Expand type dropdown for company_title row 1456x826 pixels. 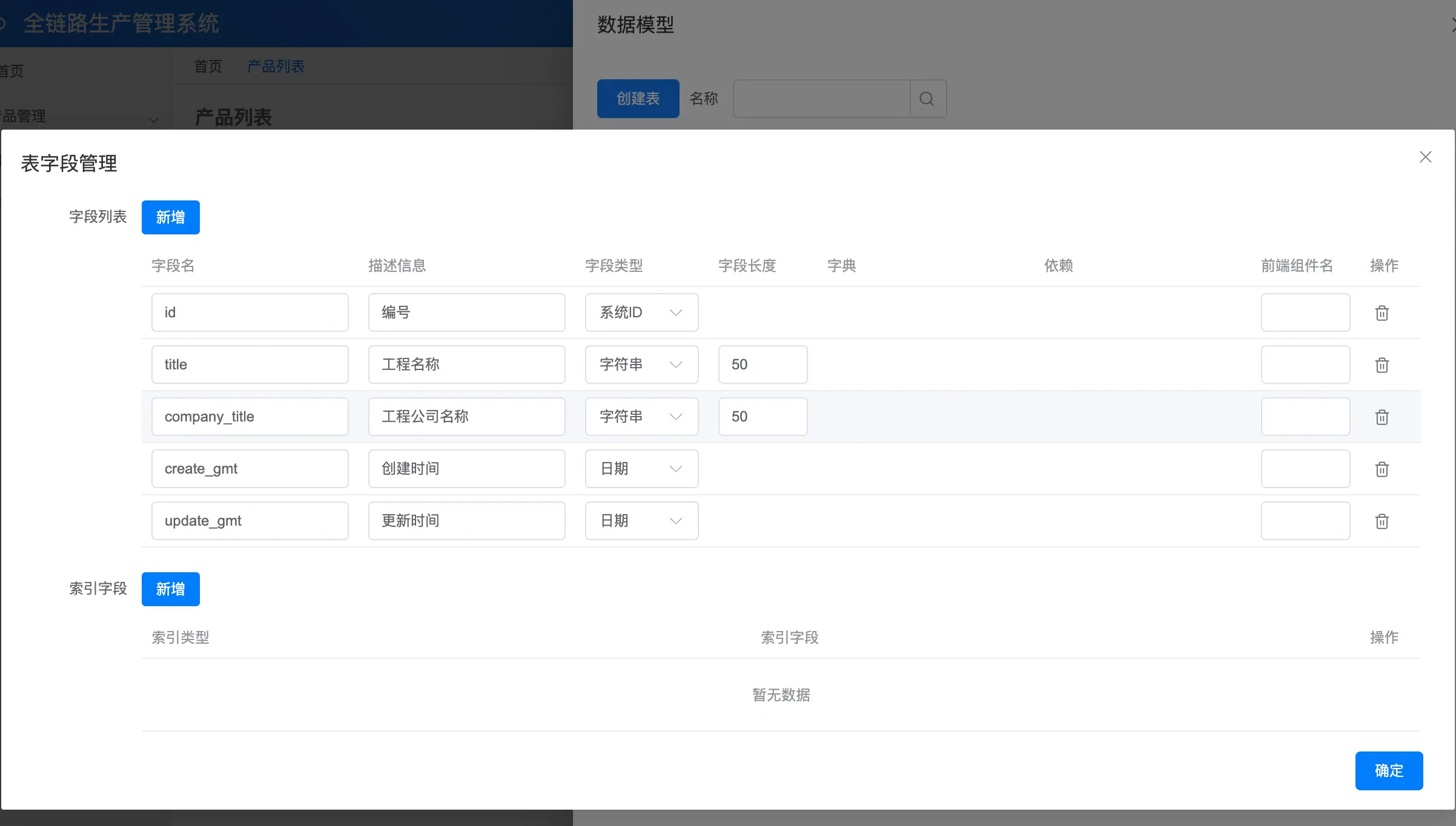pos(641,417)
